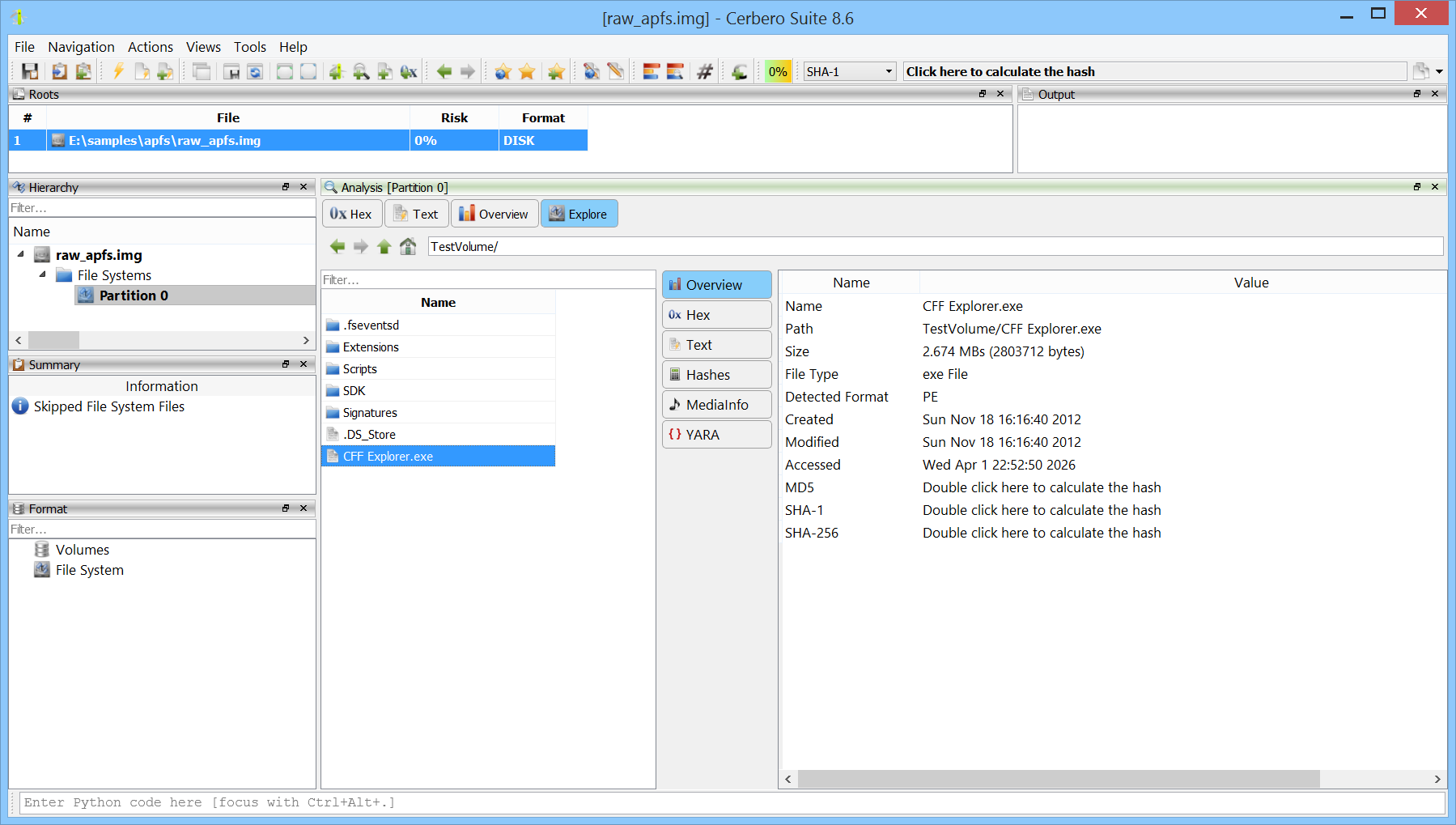Open the Navigation menu
This screenshot has width=1456, height=825.
click(x=81, y=47)
